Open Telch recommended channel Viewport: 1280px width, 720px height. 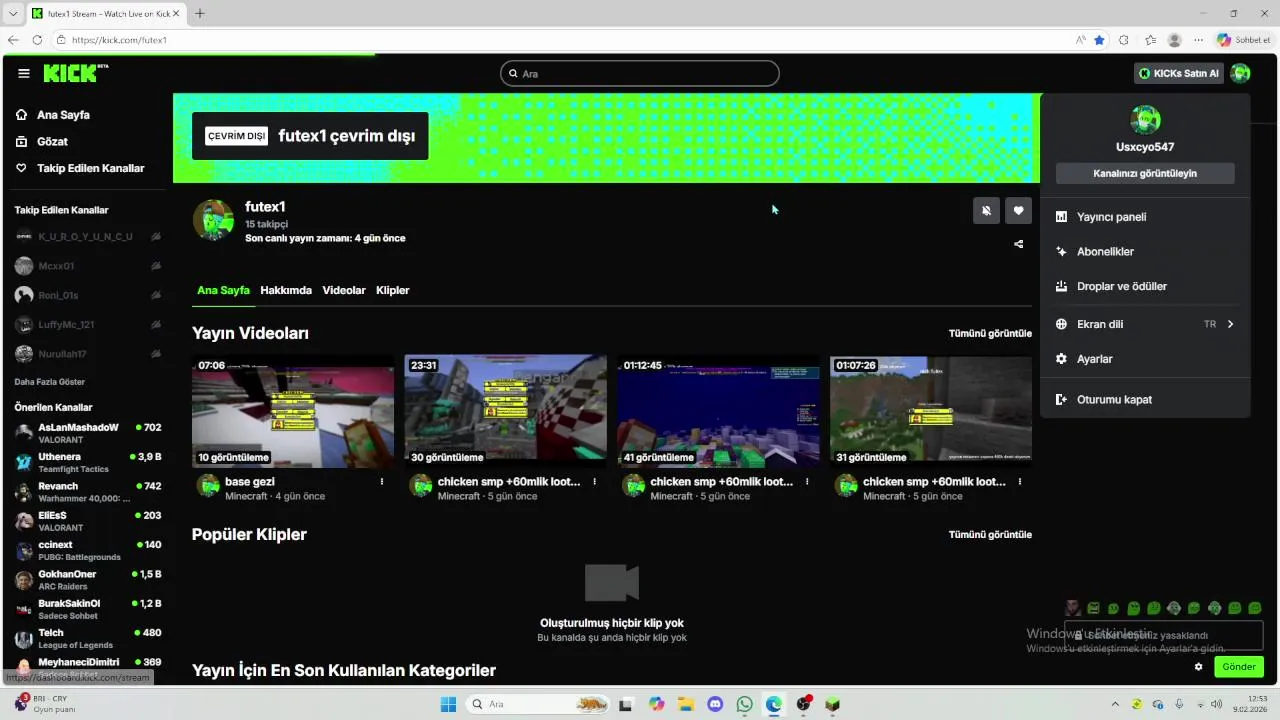(x=88, y=638)
